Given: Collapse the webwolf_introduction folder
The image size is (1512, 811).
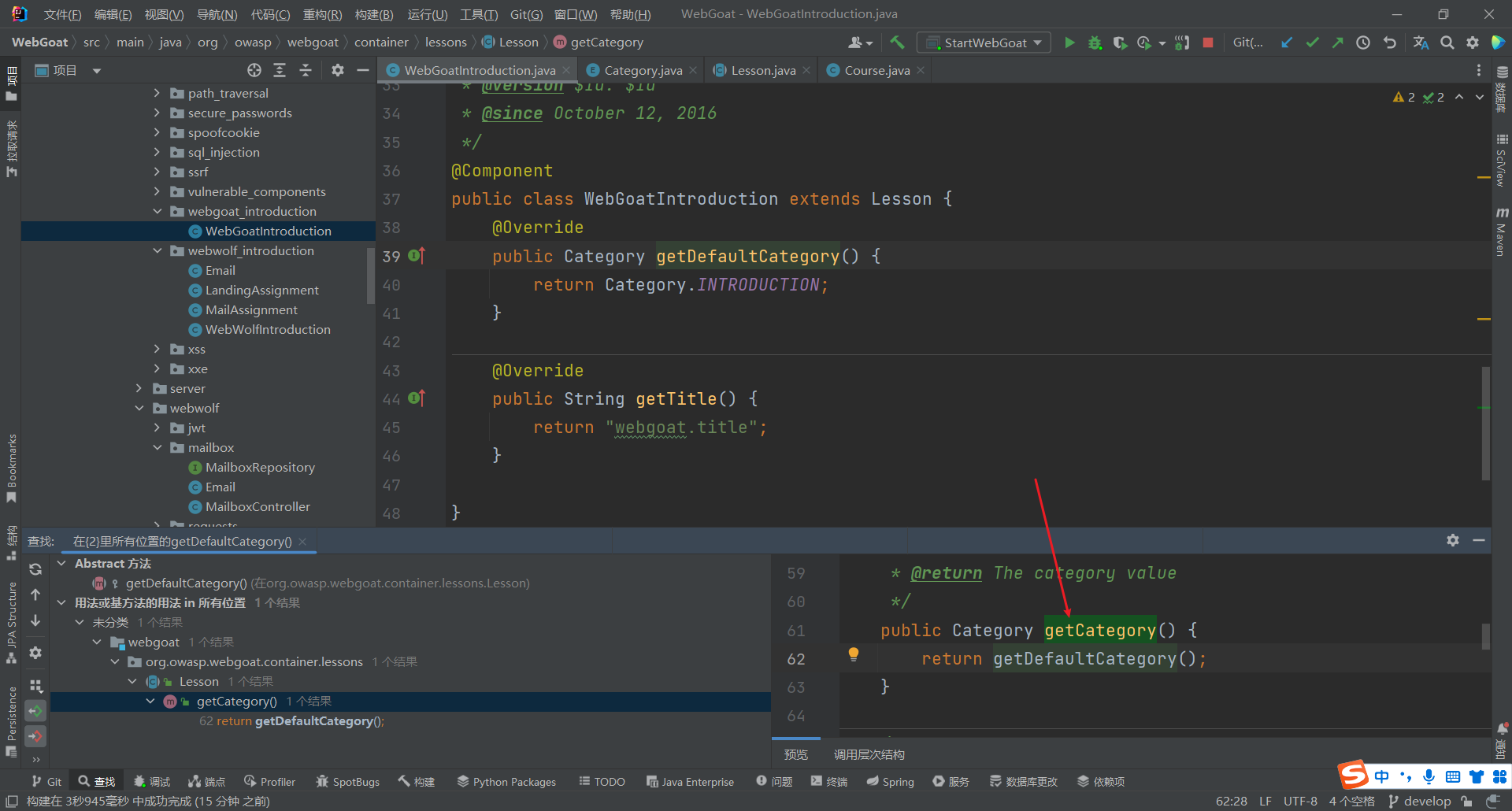Looking at the screenshot, I should click(x=157, y=250).
